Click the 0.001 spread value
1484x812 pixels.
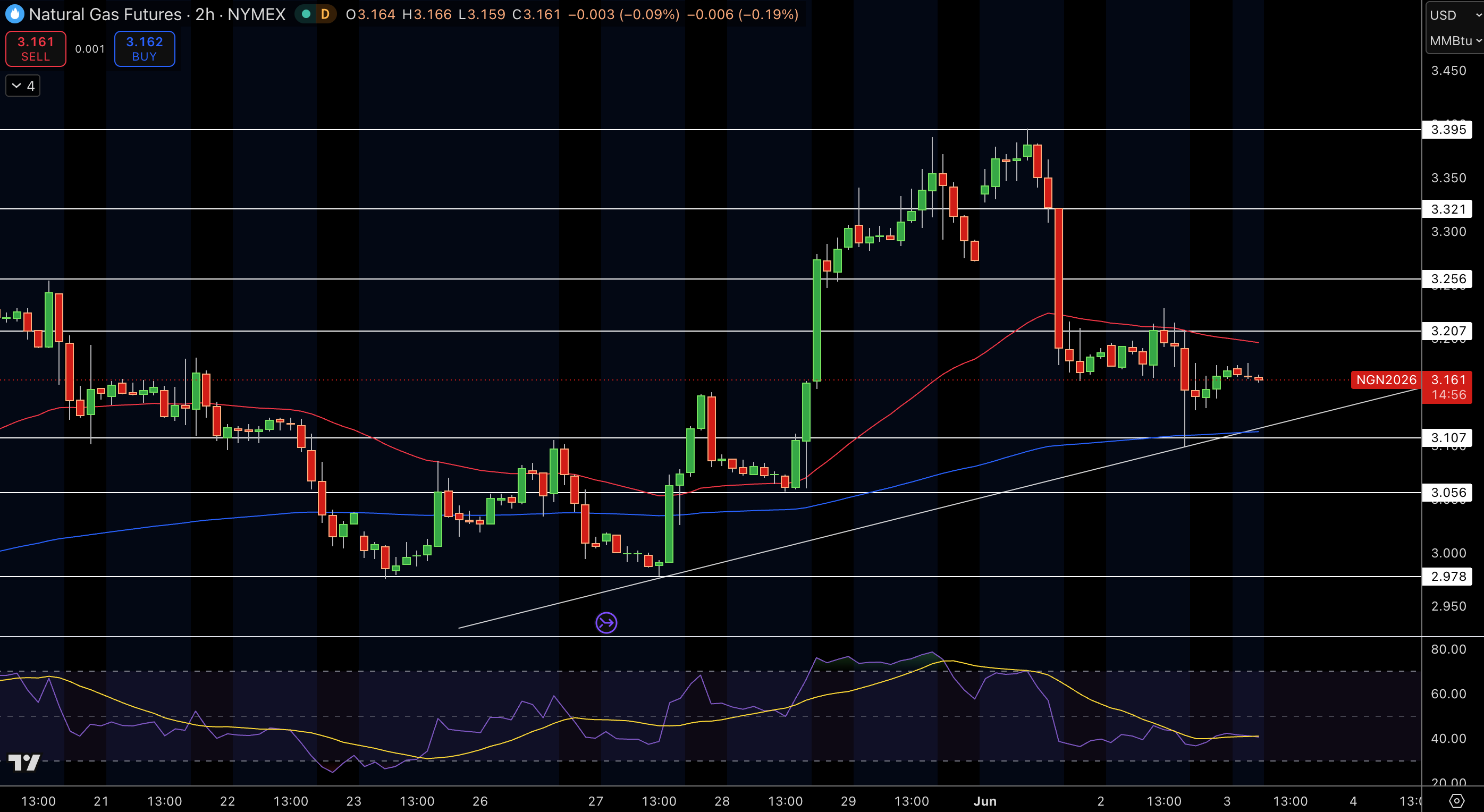[x=90, y=49]
